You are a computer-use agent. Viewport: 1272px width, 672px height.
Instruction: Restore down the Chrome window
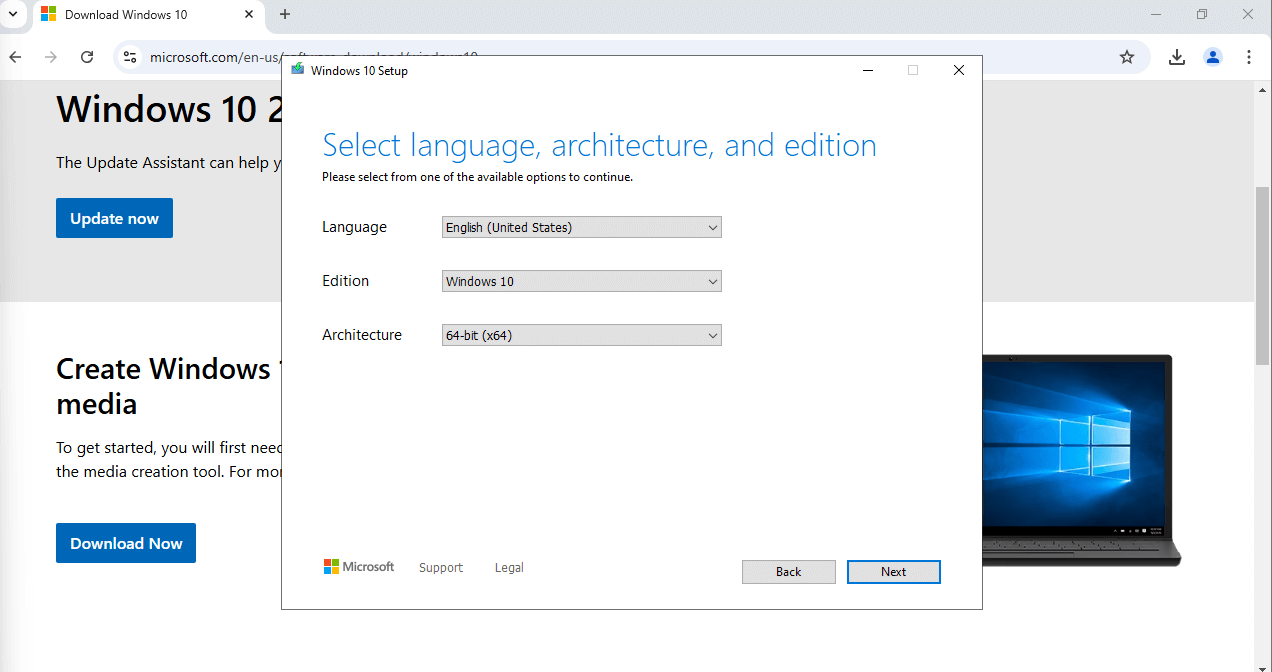1202,14
